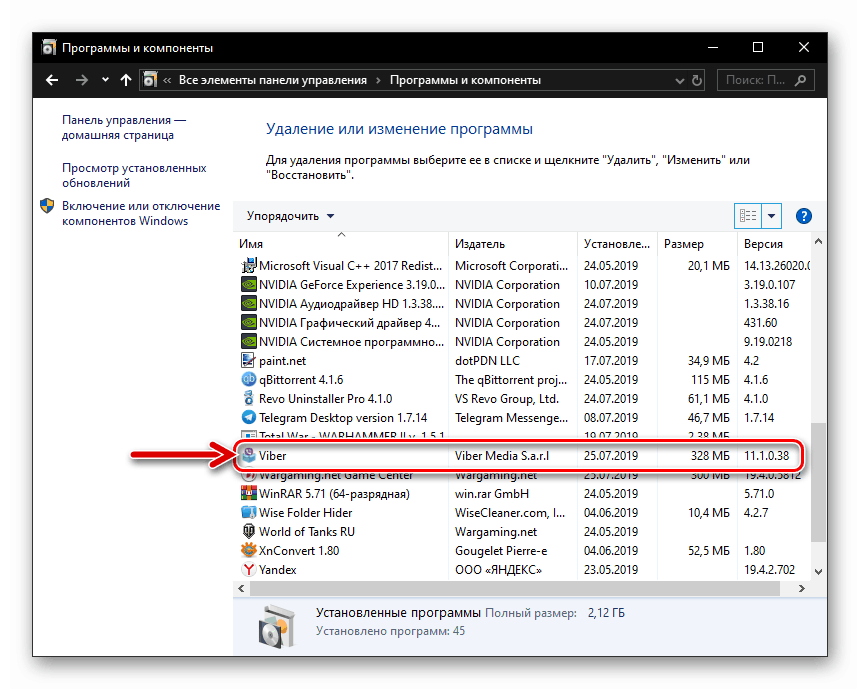Click the horizontal scrollbar thumb
Viewport: 860px width, 689px height.
coord(514,589)
